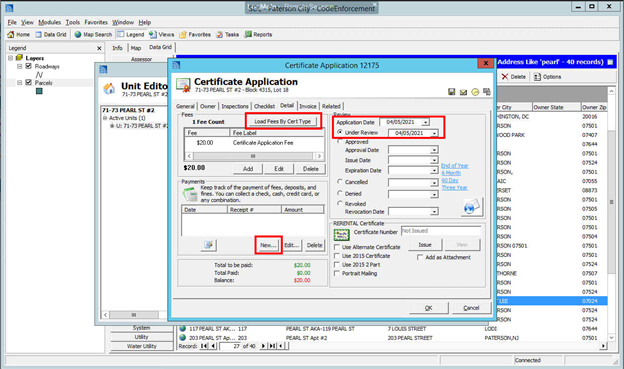Open the Views toolbar item
The height and width of the screenshot is (369, 624).
pyautogui.click(x=162, y=35)
